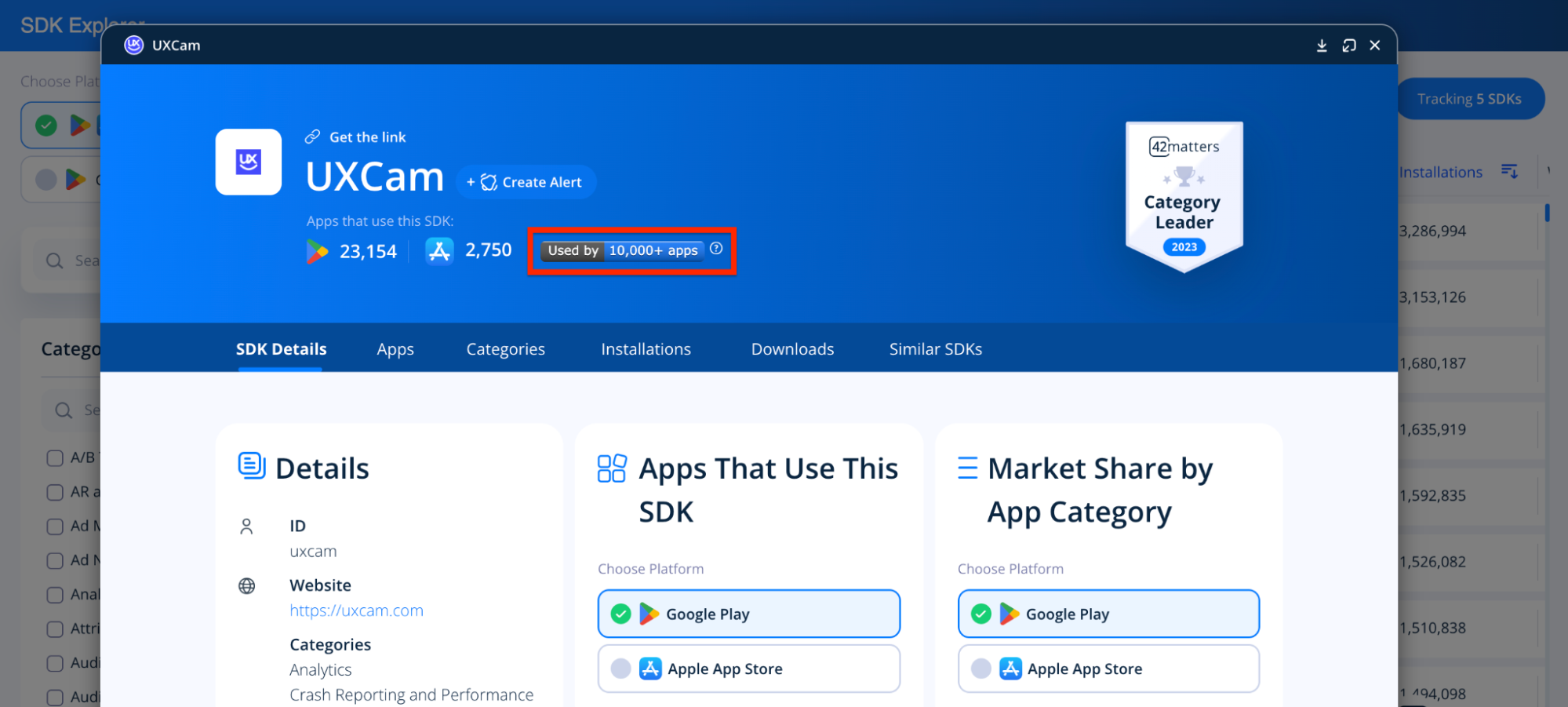
Task: Click the scrollbar thumb in the SDK Explorer list
Action: (x=1547, y=213)
